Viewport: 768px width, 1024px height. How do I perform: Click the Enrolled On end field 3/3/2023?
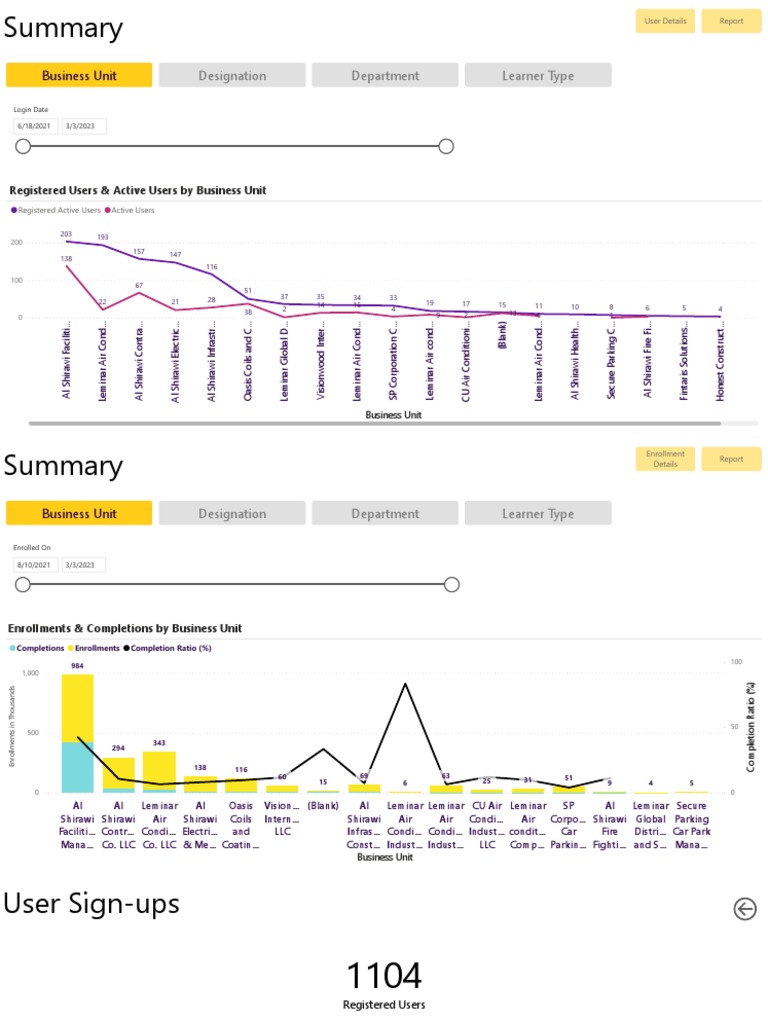click(x=84, y=565)
